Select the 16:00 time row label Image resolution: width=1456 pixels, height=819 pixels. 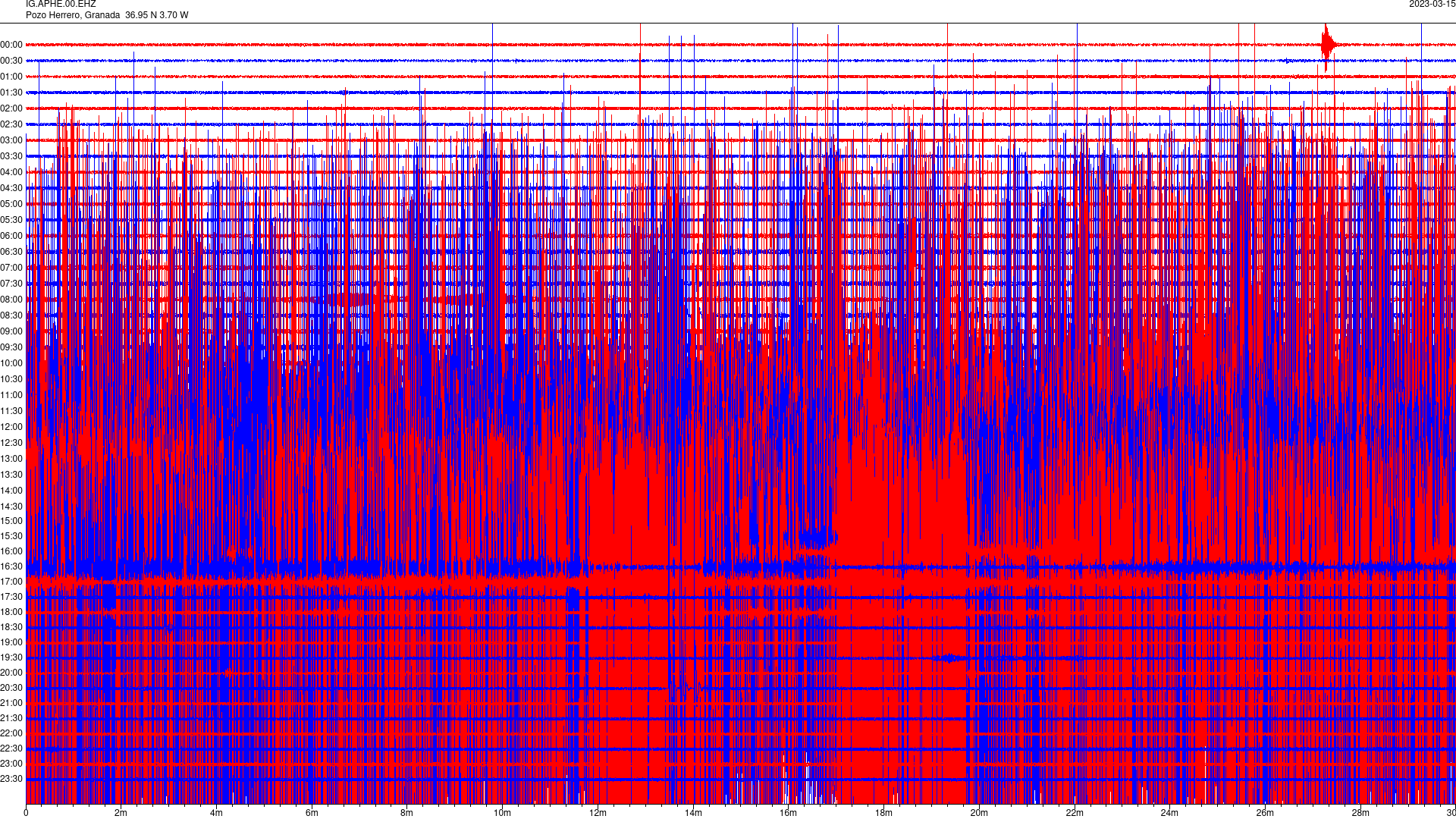(x=11, y=551)
